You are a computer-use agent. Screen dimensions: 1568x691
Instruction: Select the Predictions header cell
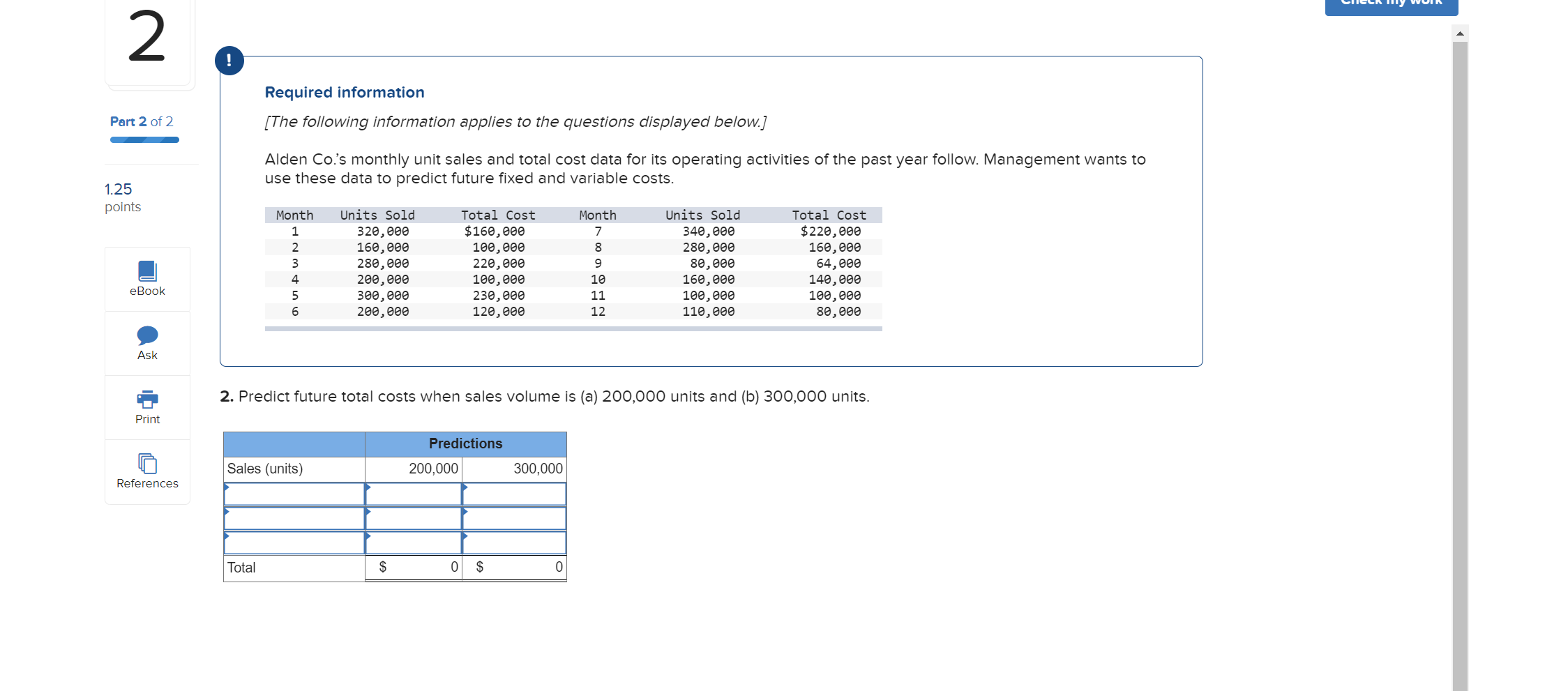(x=465, y=443)
